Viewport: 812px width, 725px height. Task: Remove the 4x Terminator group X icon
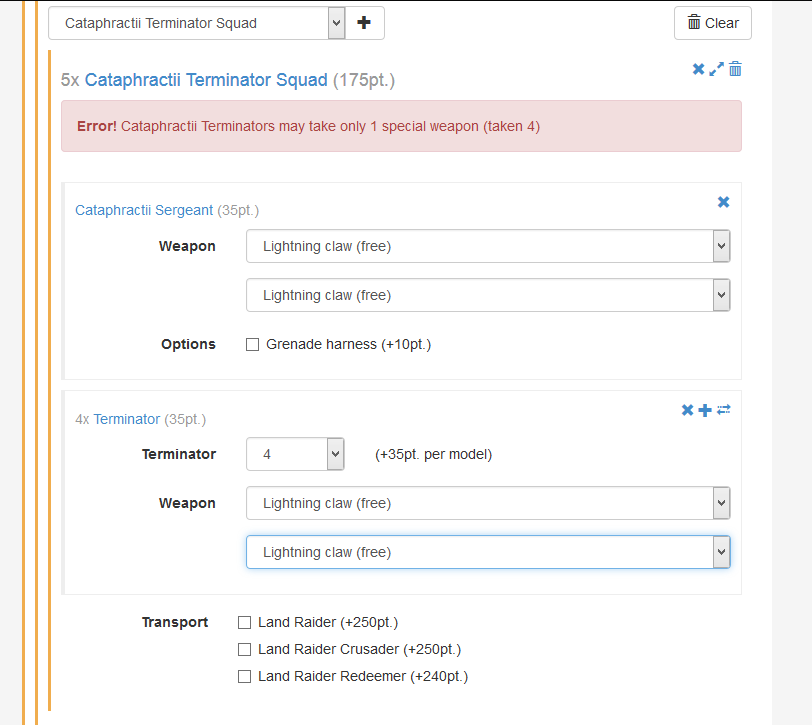click(x=687, y=410)
